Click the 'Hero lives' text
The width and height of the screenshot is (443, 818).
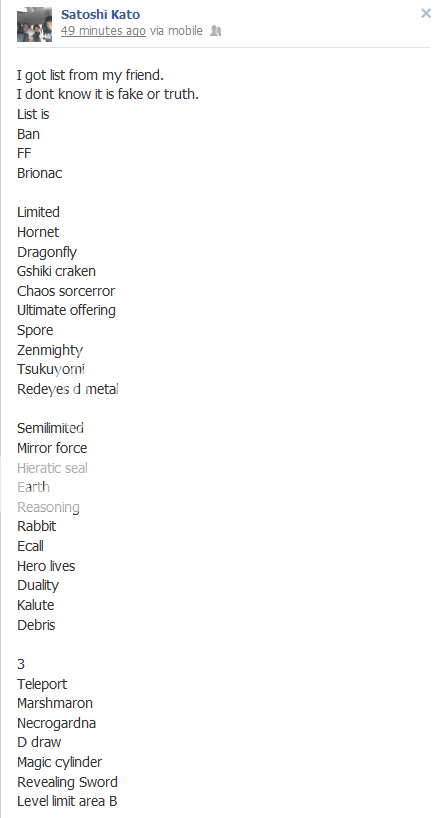(x=46, y=566)
